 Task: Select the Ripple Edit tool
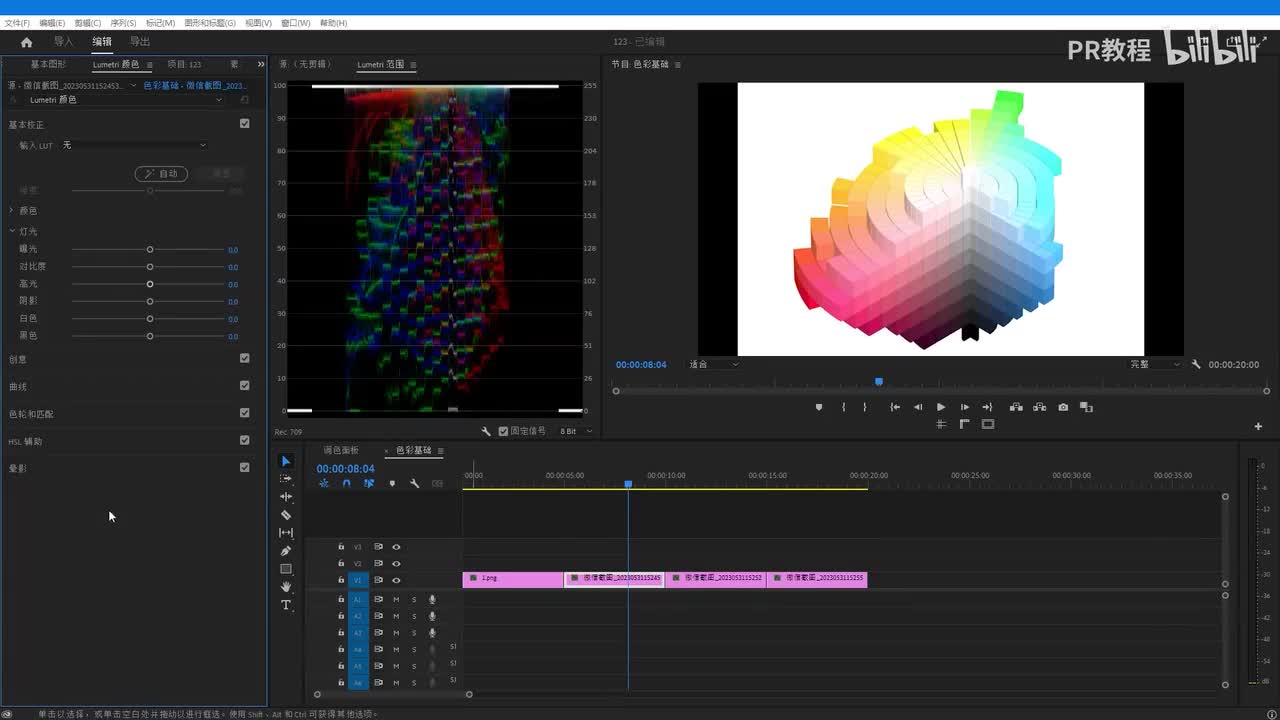[x=286, y=497]
